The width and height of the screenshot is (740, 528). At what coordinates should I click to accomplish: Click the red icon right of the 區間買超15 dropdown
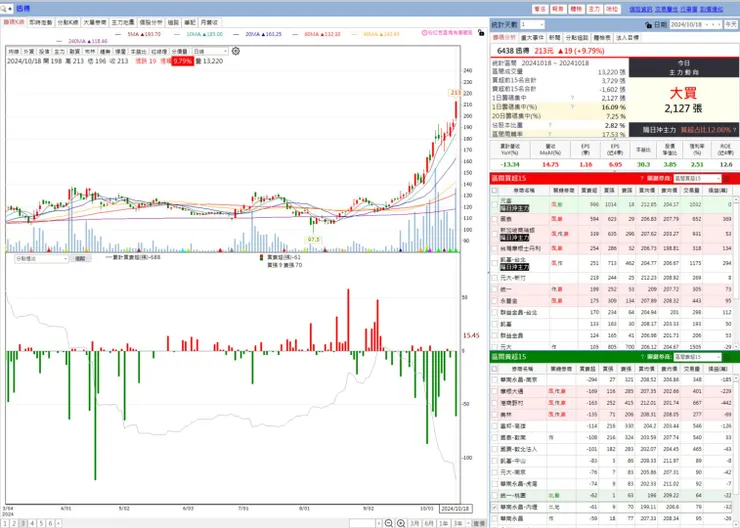pyautogui.click(x=727, y=178)
